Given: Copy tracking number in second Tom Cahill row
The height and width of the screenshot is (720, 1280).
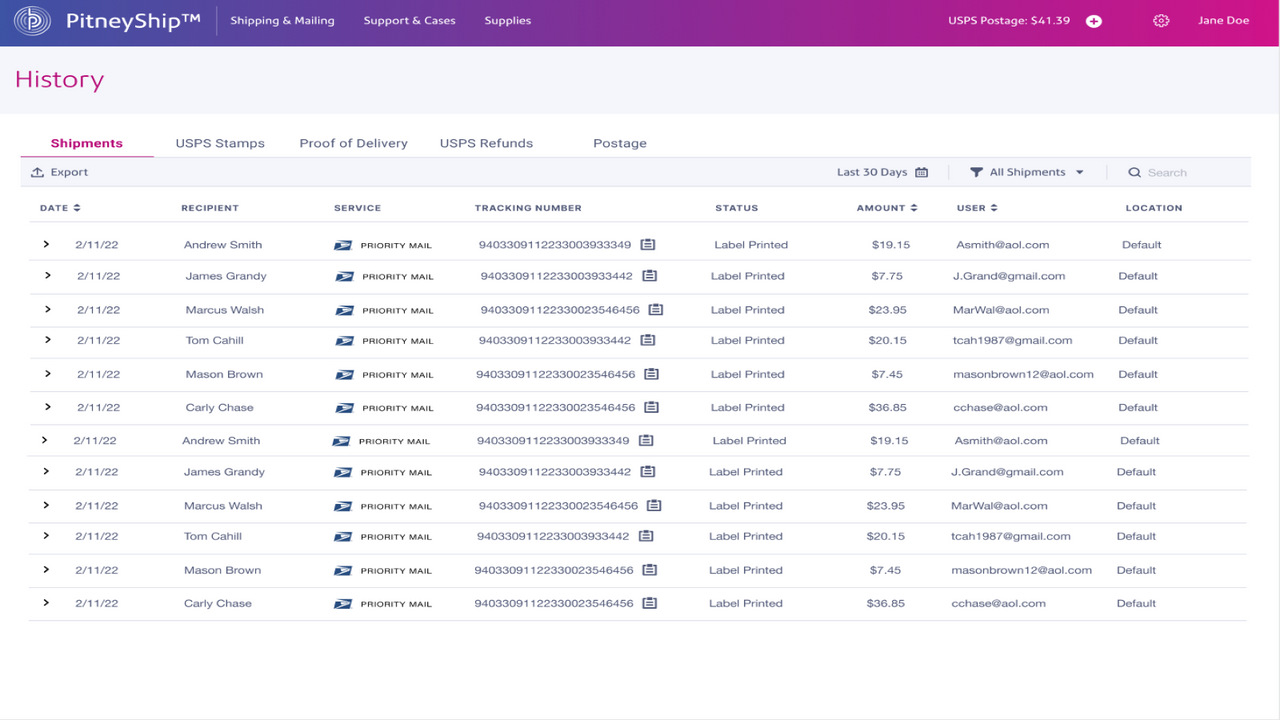Looking at the screenshot, I should pos(646,536).
